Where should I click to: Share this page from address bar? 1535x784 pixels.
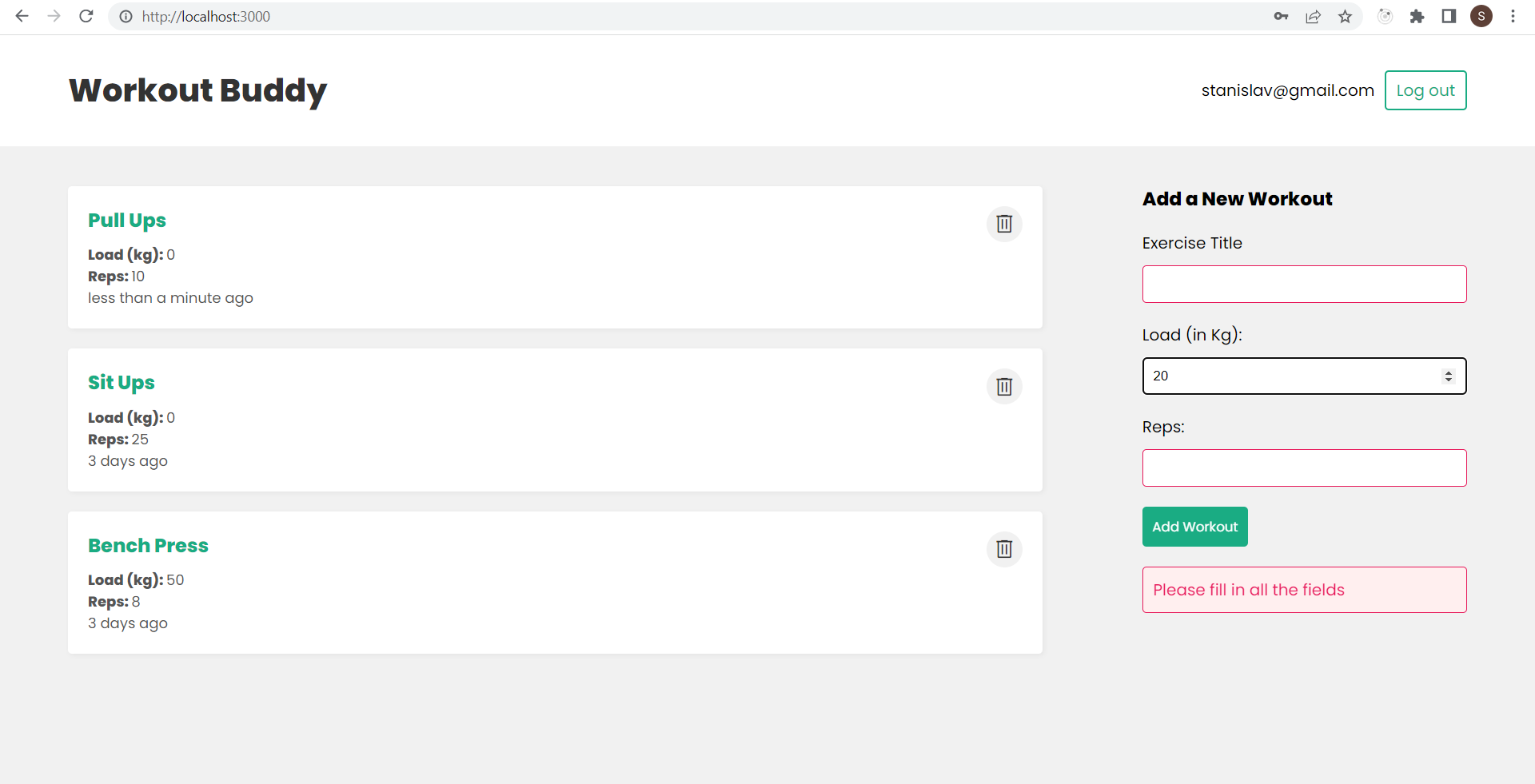(x=1313, y=16)
